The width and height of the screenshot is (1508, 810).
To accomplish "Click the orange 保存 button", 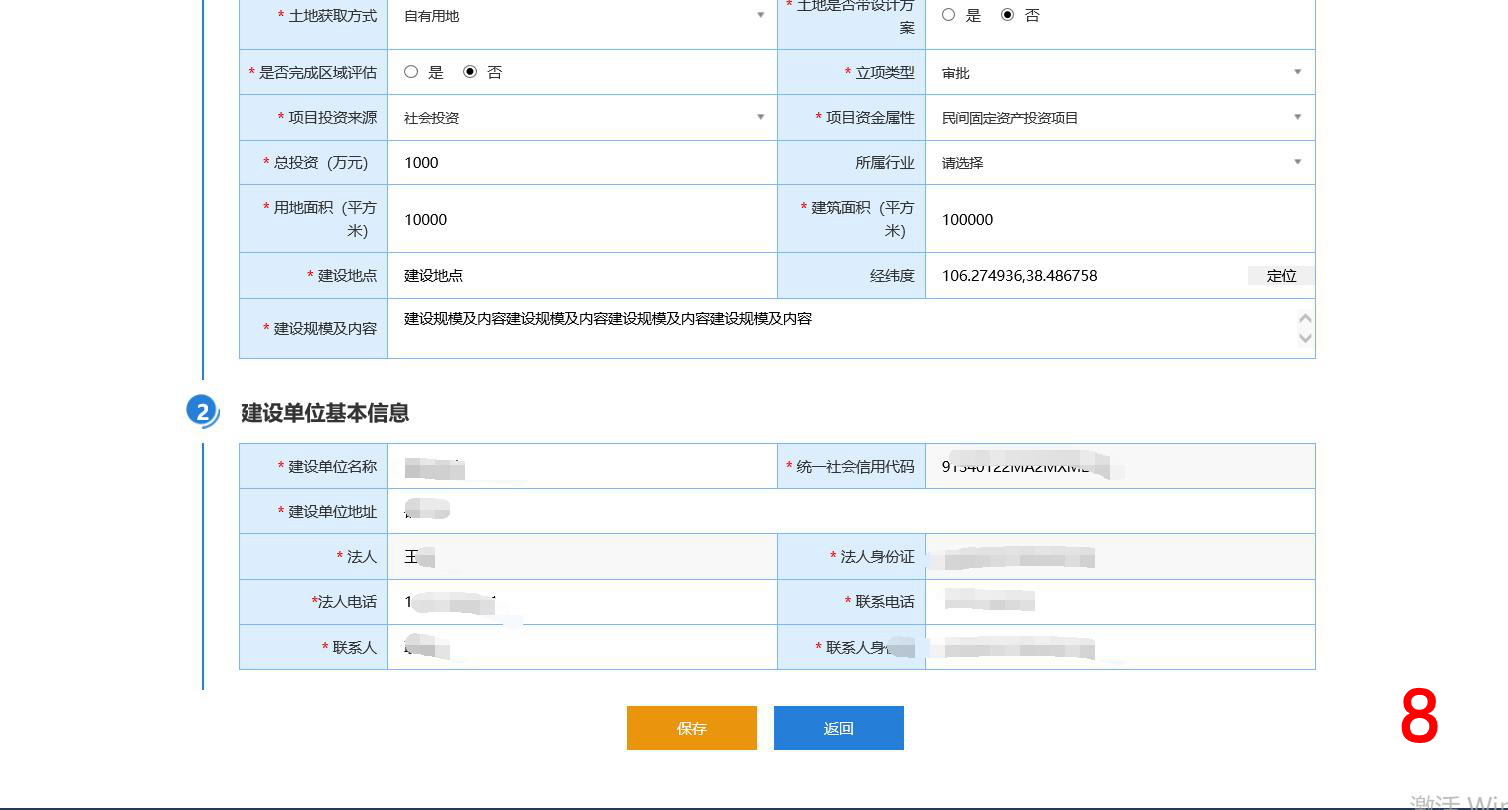I will tap(691, 728).
